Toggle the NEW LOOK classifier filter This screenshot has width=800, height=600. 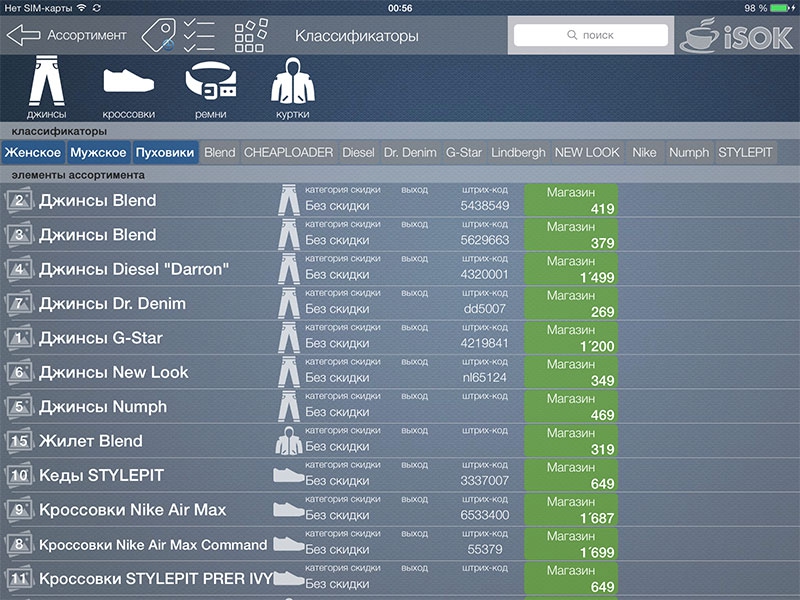587,153
